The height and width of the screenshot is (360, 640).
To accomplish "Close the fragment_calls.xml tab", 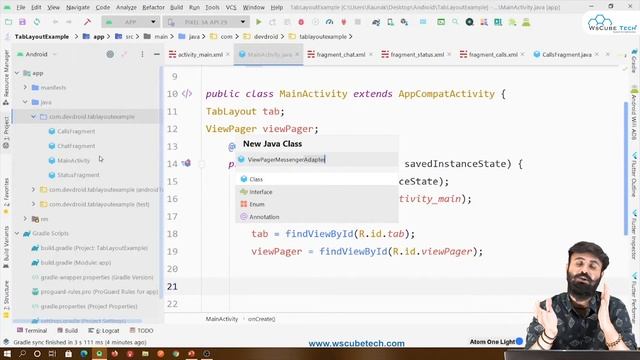I will coord(522,54).
